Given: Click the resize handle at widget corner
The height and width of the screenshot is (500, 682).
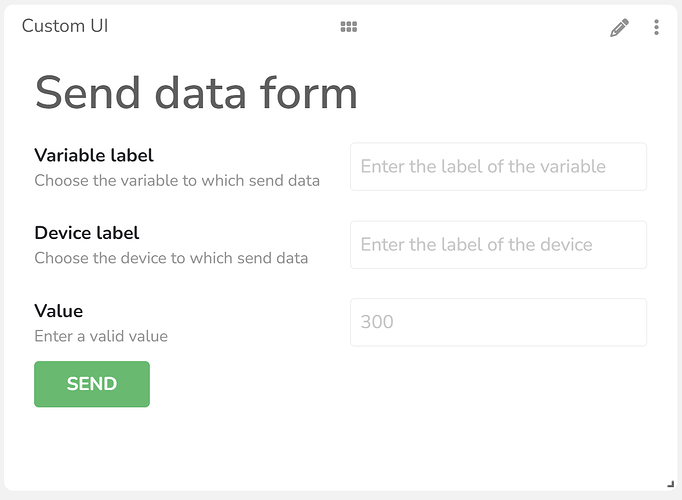Looking at the screenshot, I should click(x=670, y=484).
